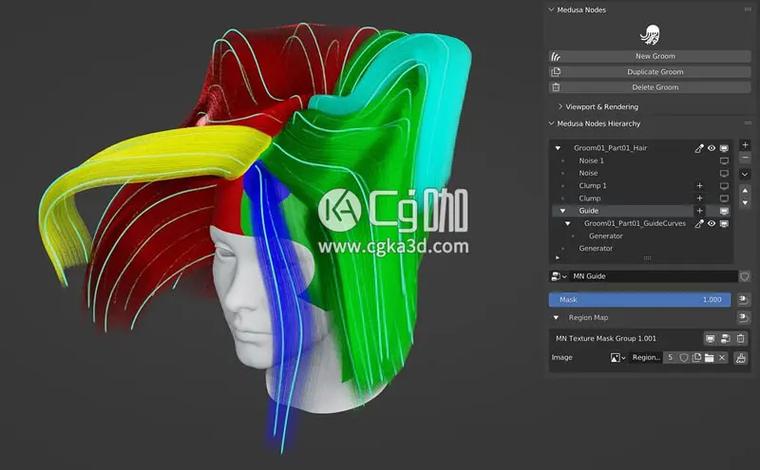Click edit brush icon on Groom01_Part01_Hair row
The width and height of the screenshot is (760, 470).
click(x=699, y=148)
